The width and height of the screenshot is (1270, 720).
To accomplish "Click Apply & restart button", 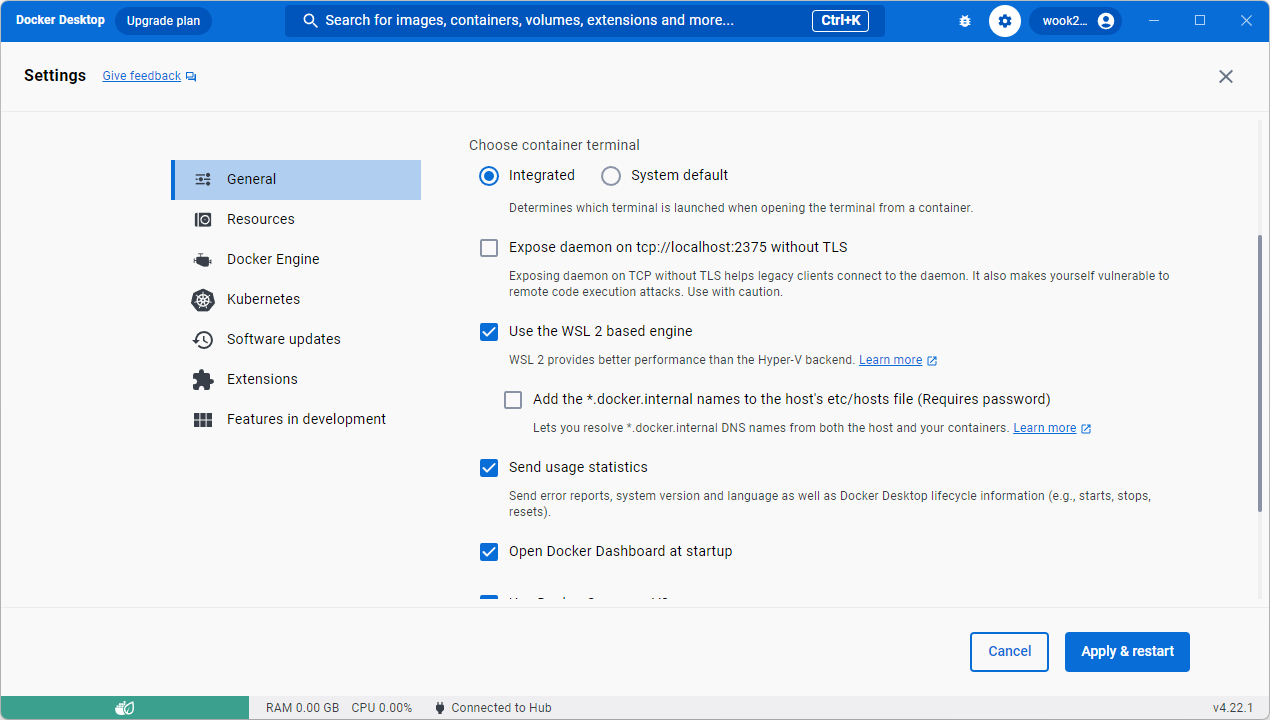I will tap(1127, 652).
